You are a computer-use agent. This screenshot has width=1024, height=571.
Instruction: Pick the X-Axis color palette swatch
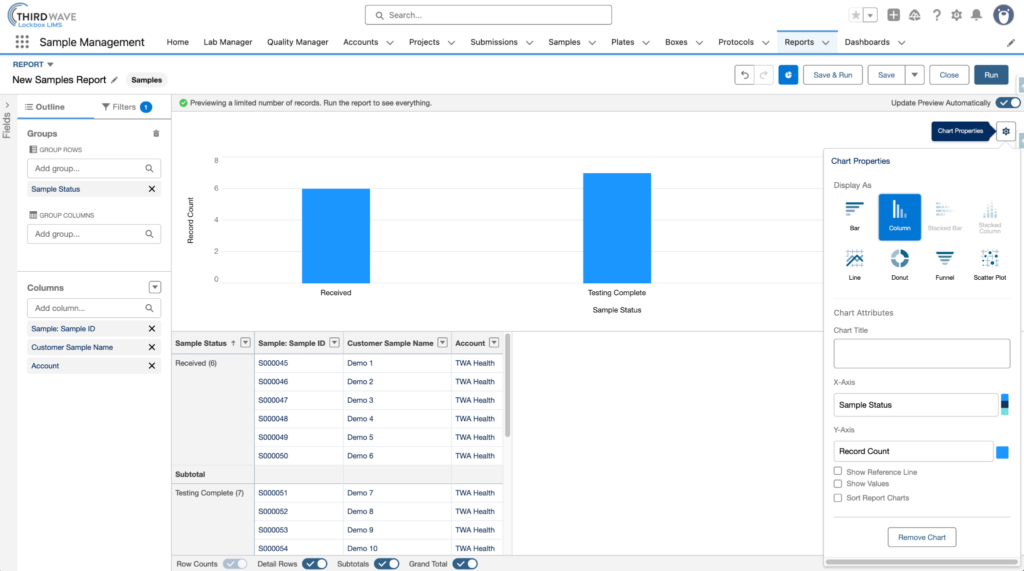1004,404
